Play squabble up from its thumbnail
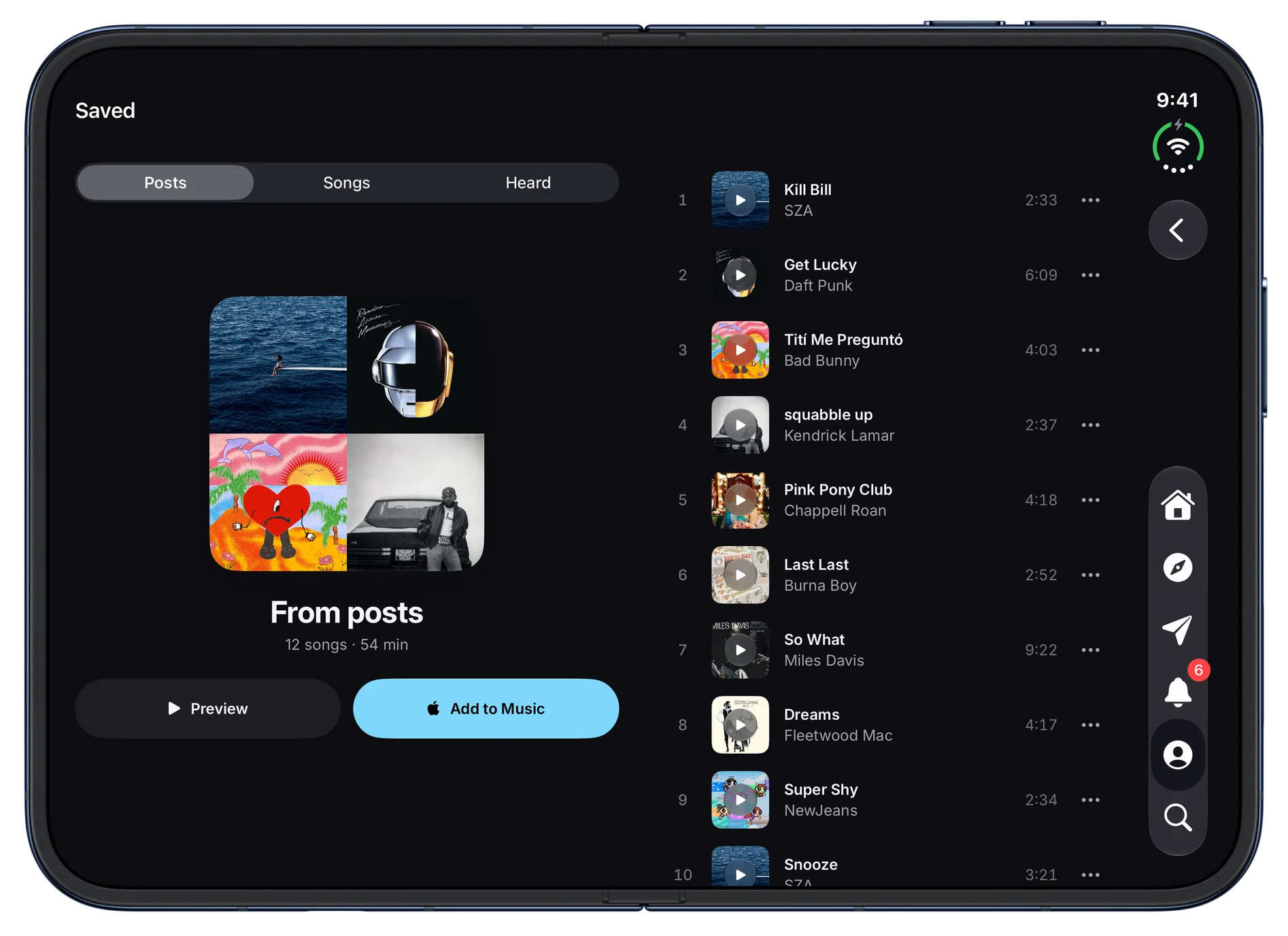Image resolution: width=1288 pixels, height=936 pixels. (x=740, y=425)
